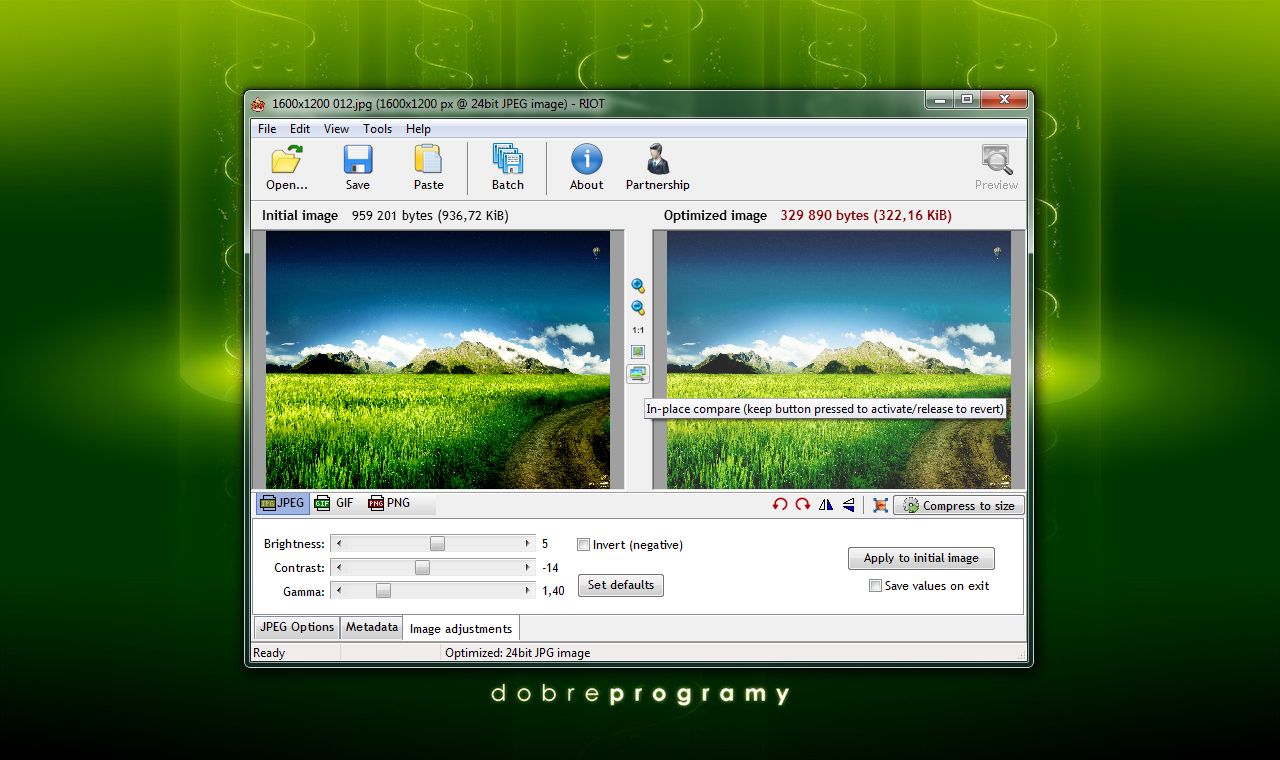Flip the image horizontally

[826, 505]
